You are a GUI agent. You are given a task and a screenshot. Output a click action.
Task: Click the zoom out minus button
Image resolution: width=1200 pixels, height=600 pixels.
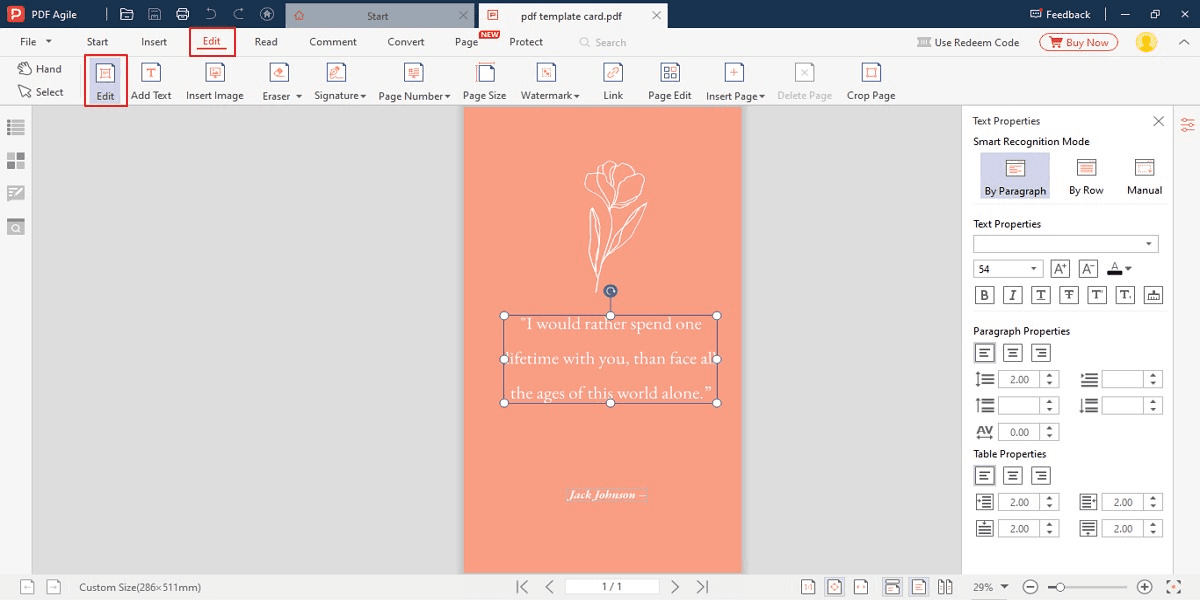pos(1030,587)
